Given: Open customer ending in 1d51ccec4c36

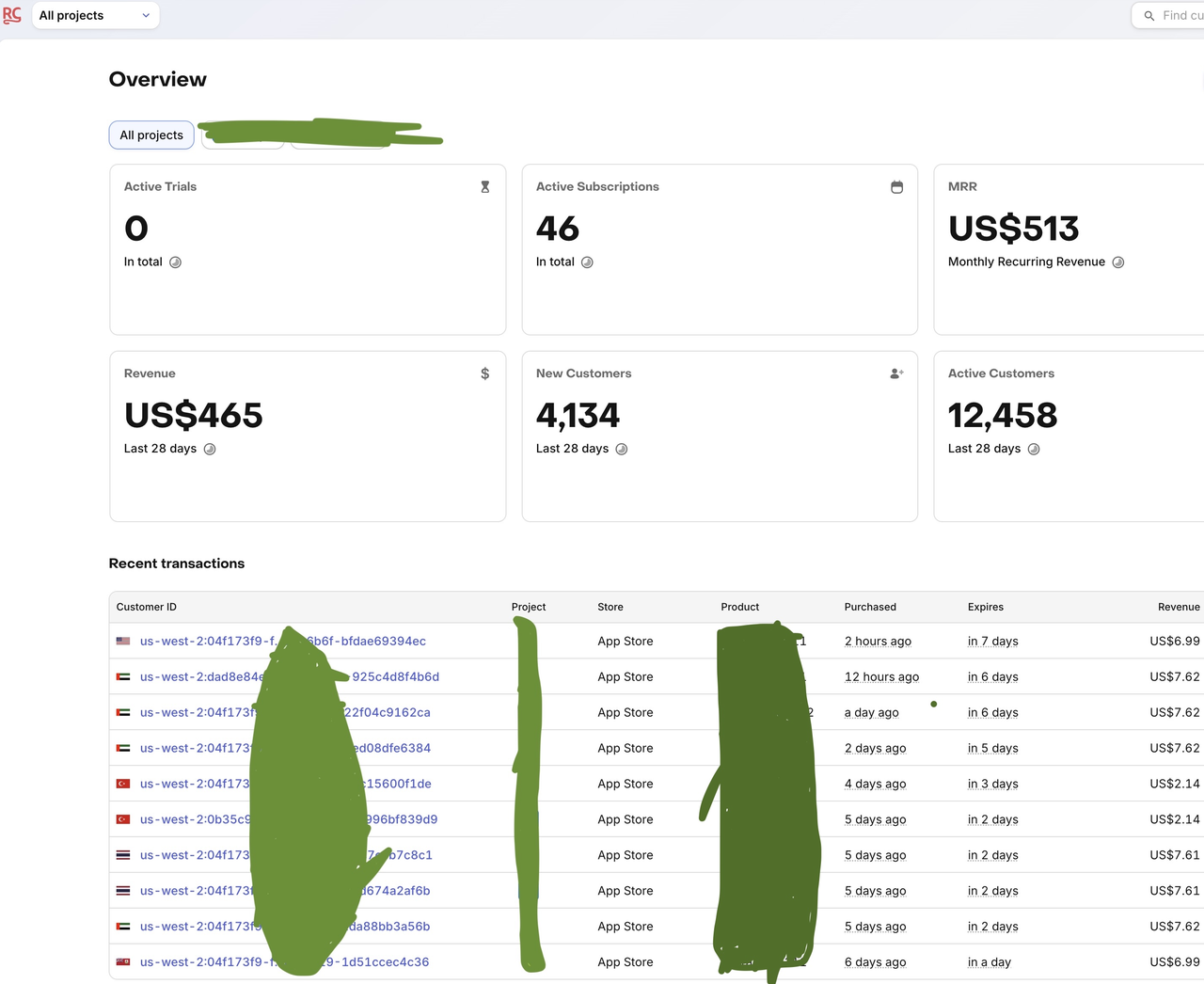Looking at the screenshot, I should (284, 962).
